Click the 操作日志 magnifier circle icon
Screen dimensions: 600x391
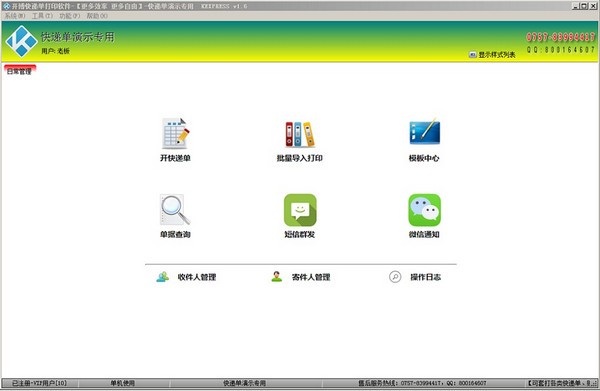[x=395, y=277]
